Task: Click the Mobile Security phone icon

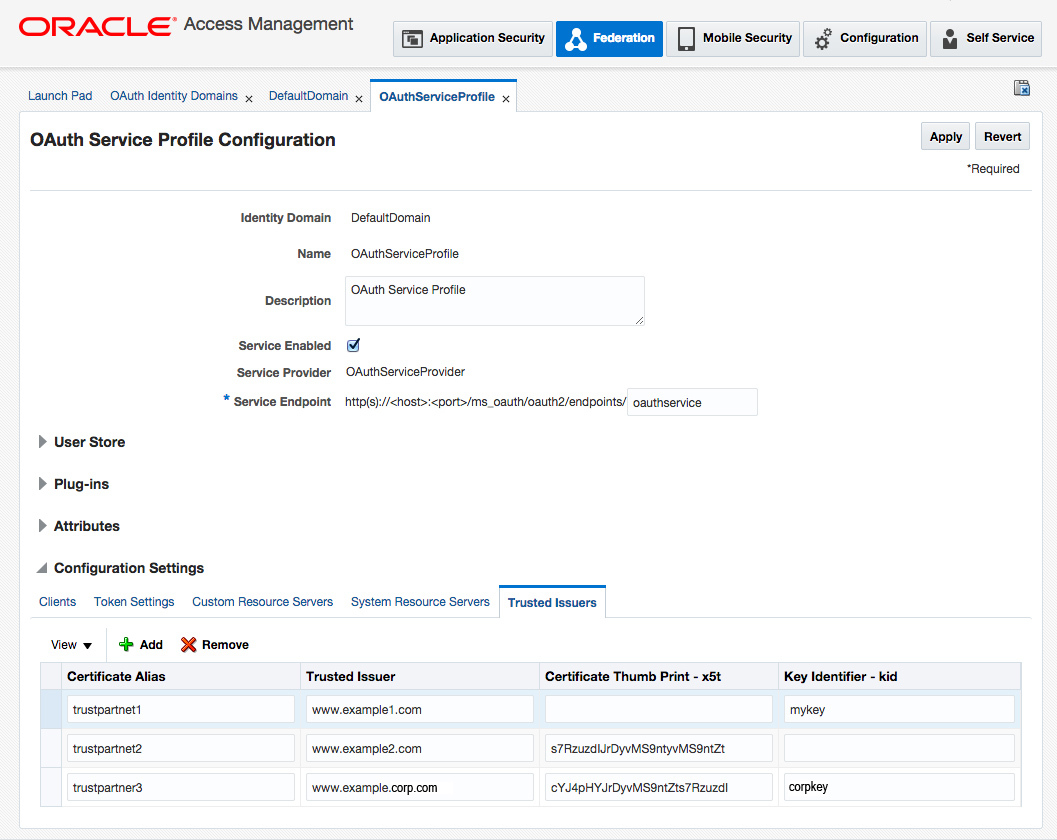Action: coord(686,39)
